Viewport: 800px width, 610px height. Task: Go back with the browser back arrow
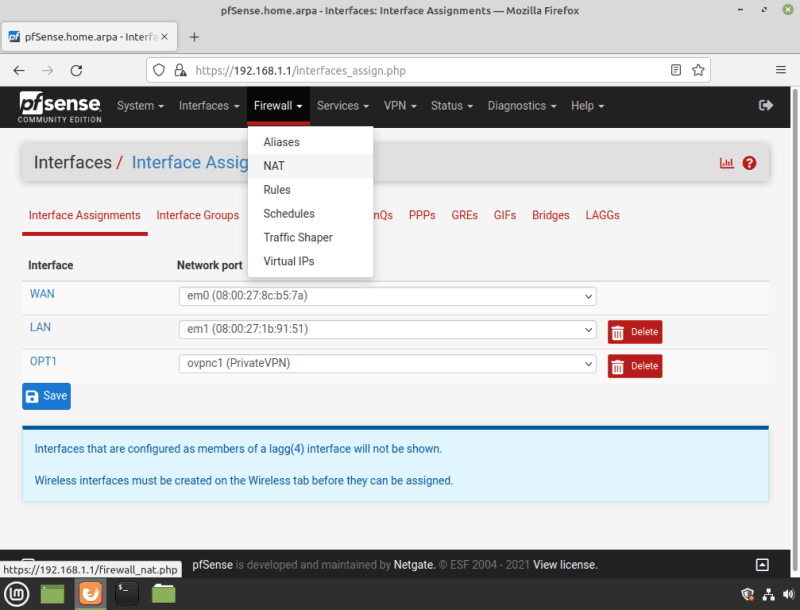pyautogui.click(x=19, y=71)
